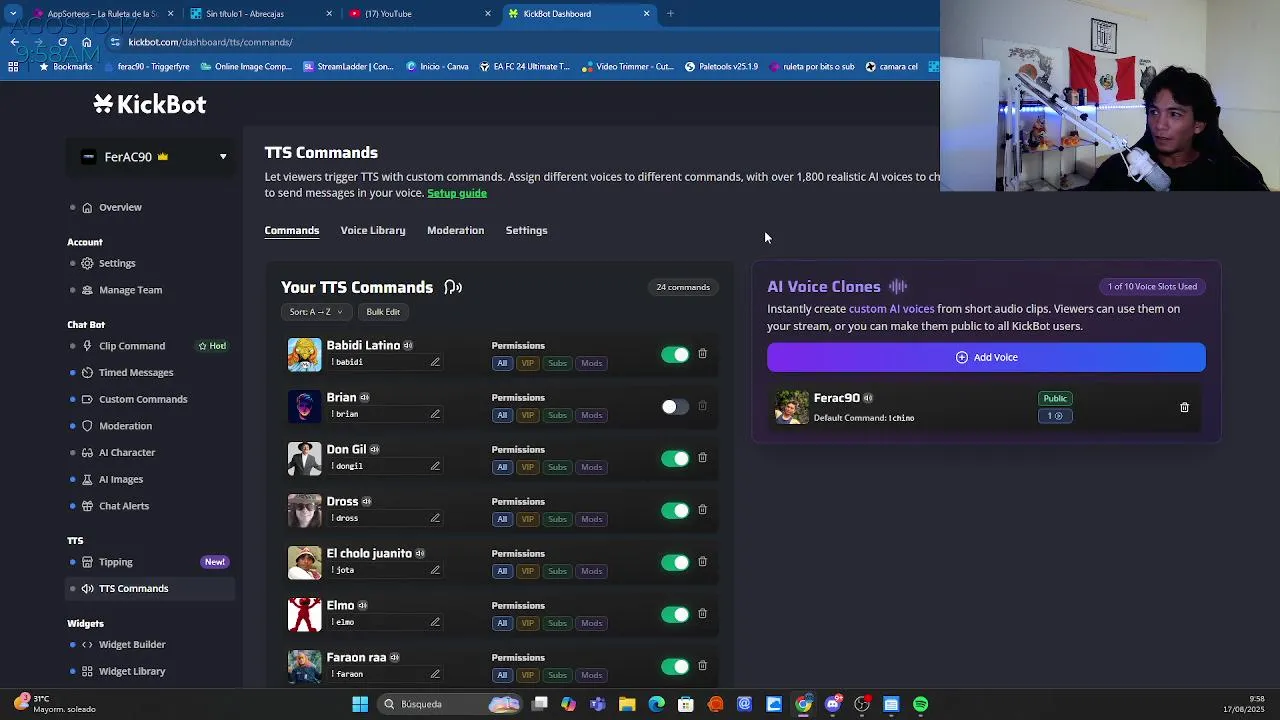Click the browser address bar URL

(210, 42)
